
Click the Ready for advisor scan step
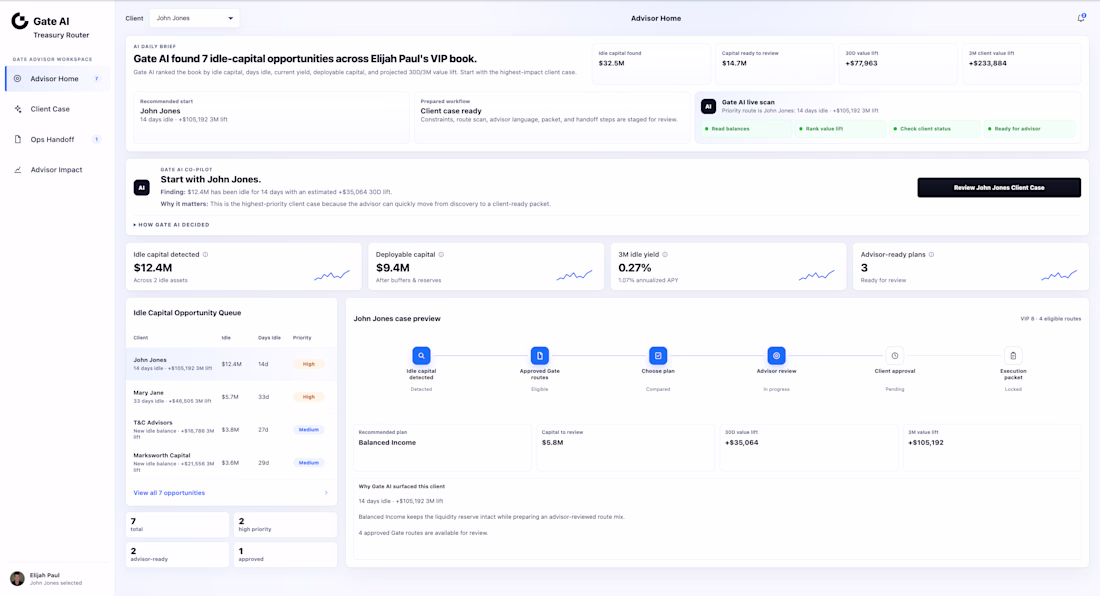pyautogui.click(x=1029, y=129)
